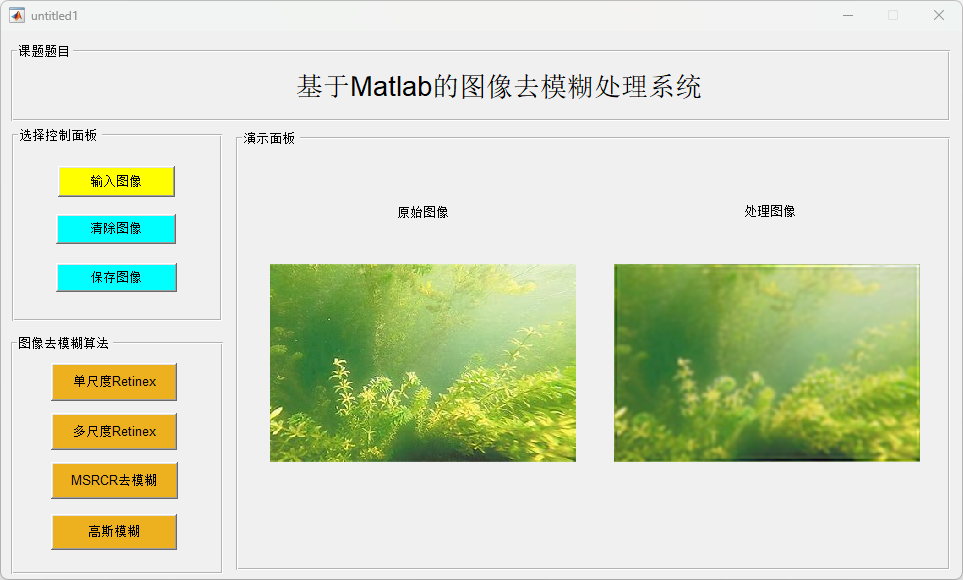Click the 输入图像 yellow button

pos(117,181)
